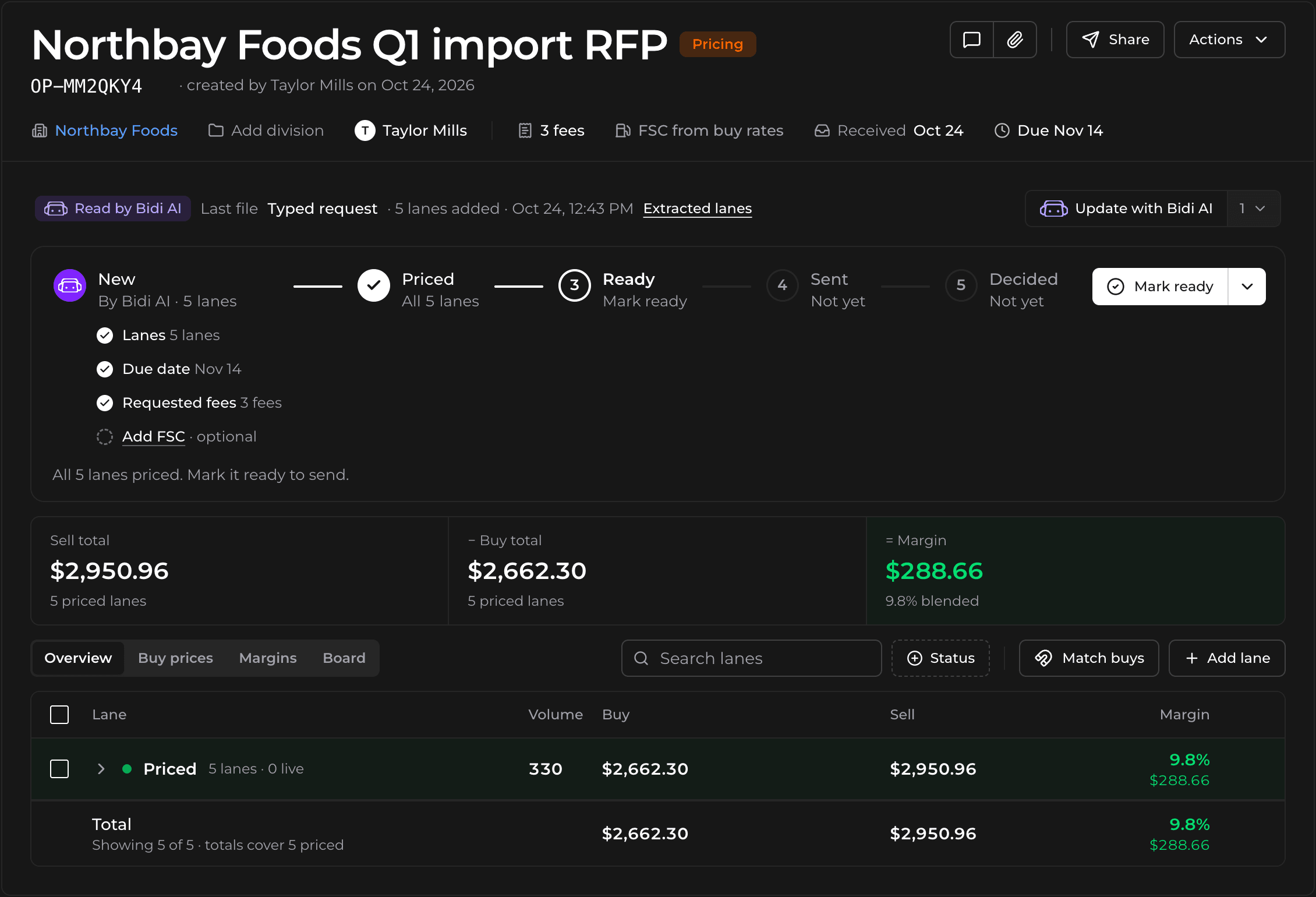Click the Add lane button
1316x897 pixels.
tap(1227, 658)
